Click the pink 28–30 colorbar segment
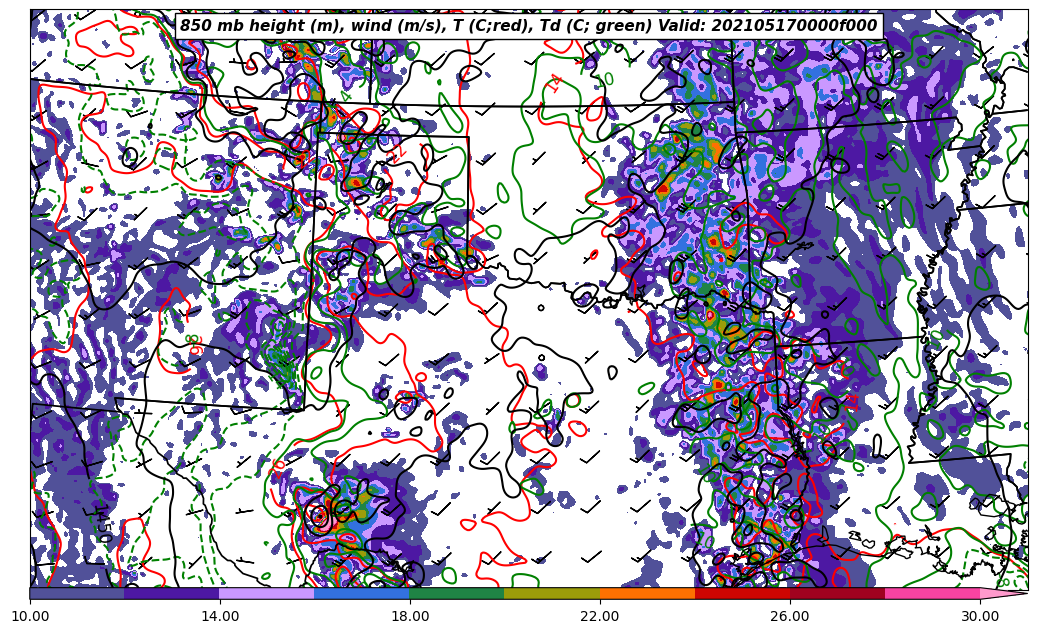 [x=932, y=593]
